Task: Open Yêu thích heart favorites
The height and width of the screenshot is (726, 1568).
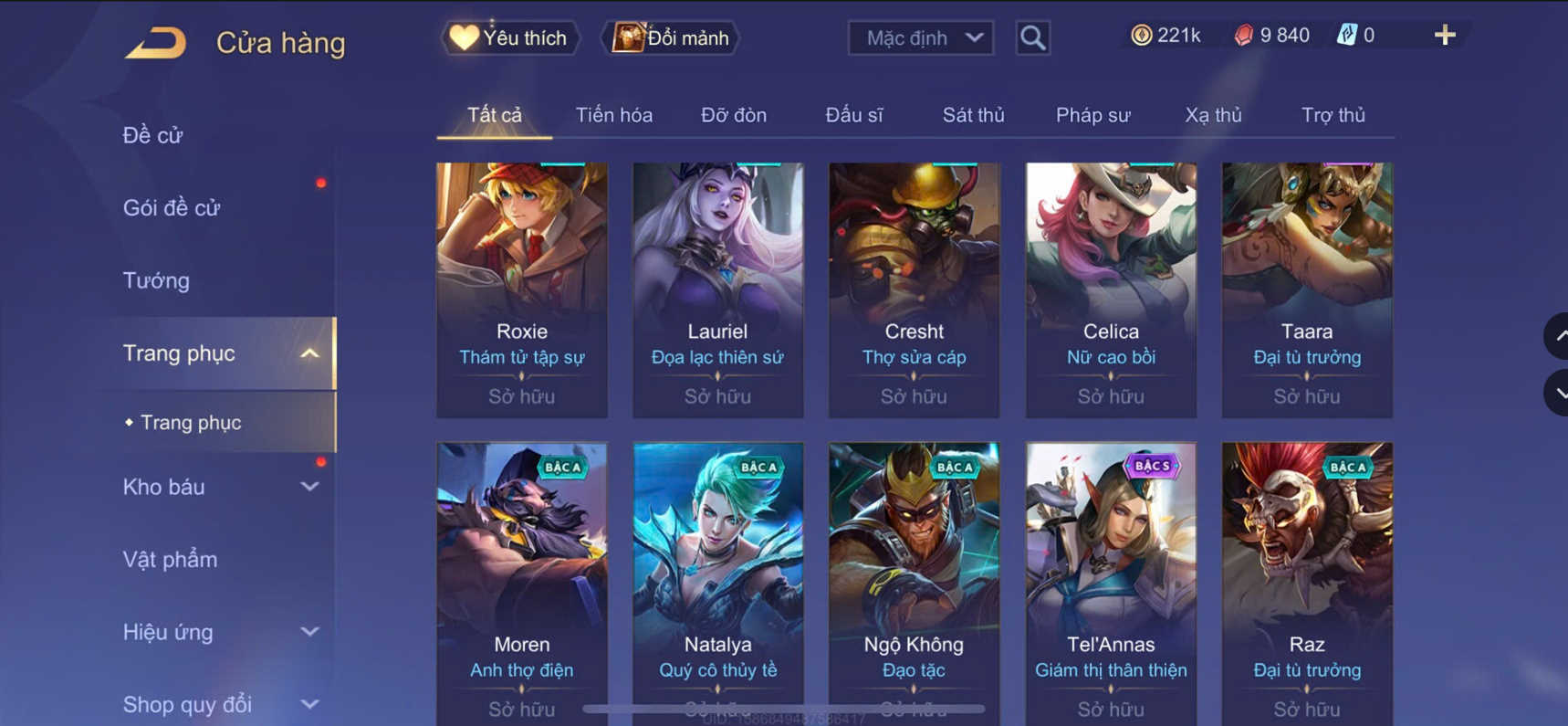Action: tap(511, 37)
